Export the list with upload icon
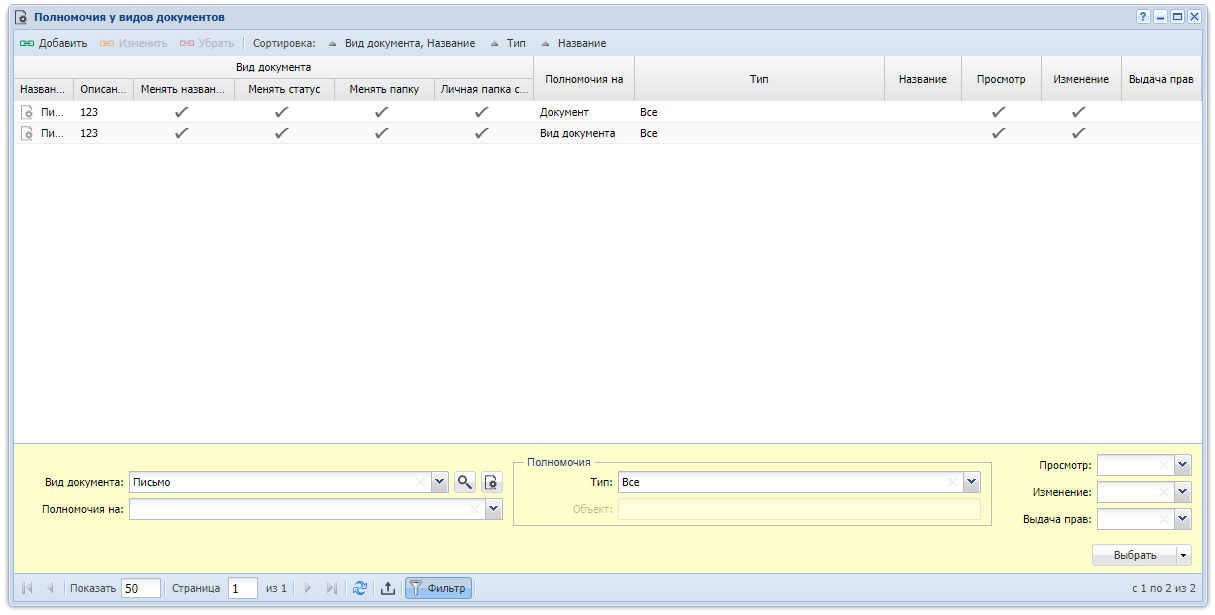The image size is (1215, 615). point(388,588)
